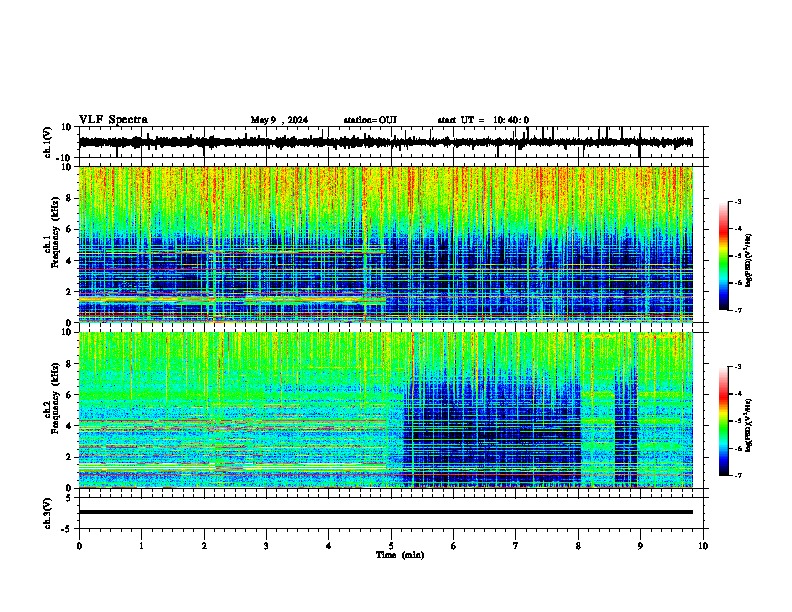Click time-axis tick label "7"

(x=516, y=546)
